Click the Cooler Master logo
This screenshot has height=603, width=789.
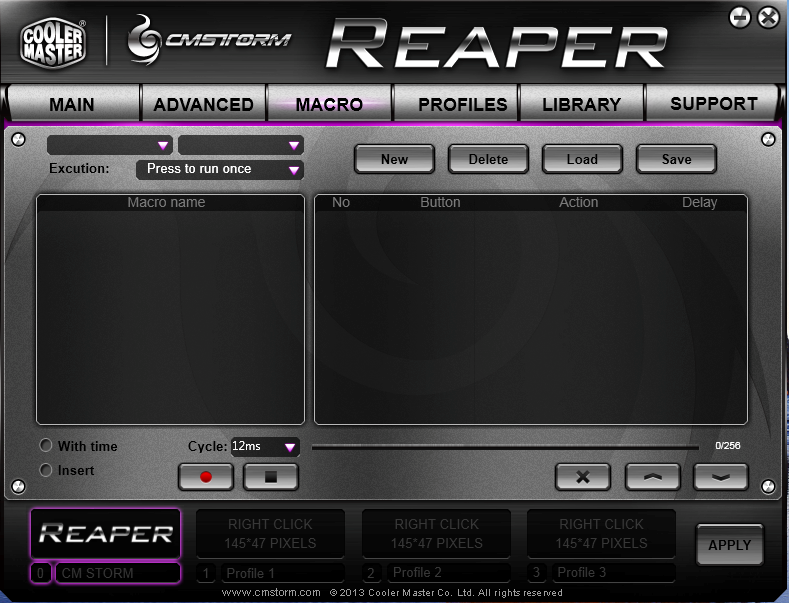pos(53,42)
